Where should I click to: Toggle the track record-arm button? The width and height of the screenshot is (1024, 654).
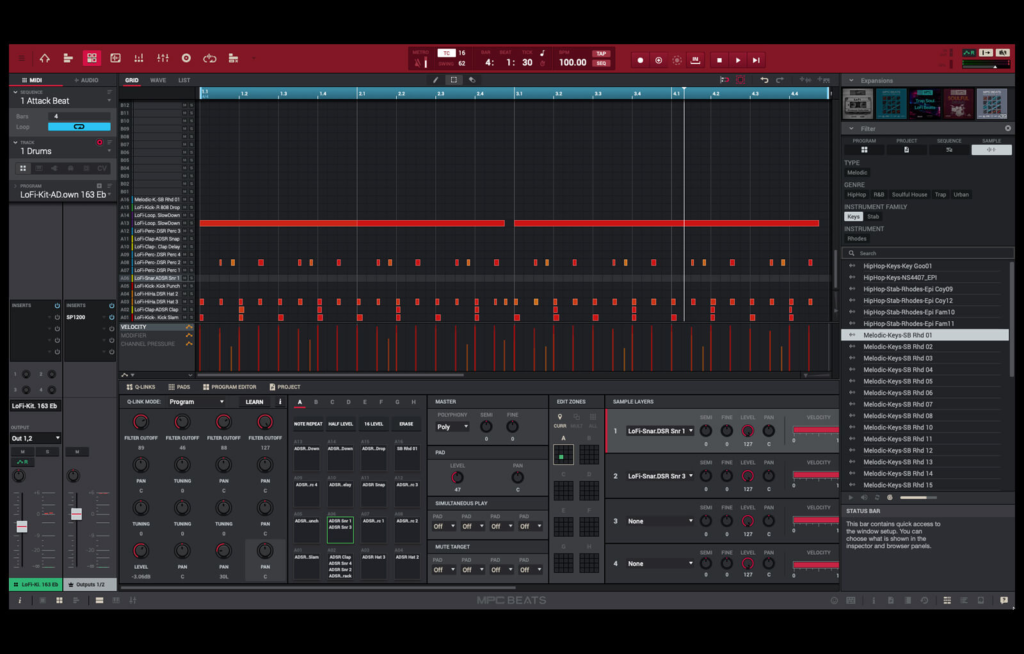pos(99,143)
